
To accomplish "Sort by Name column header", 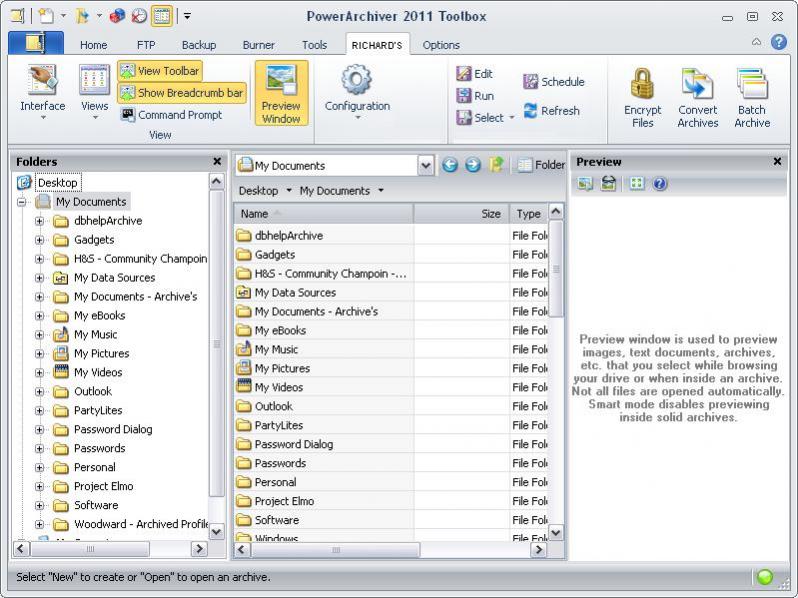I will point(324,214).
